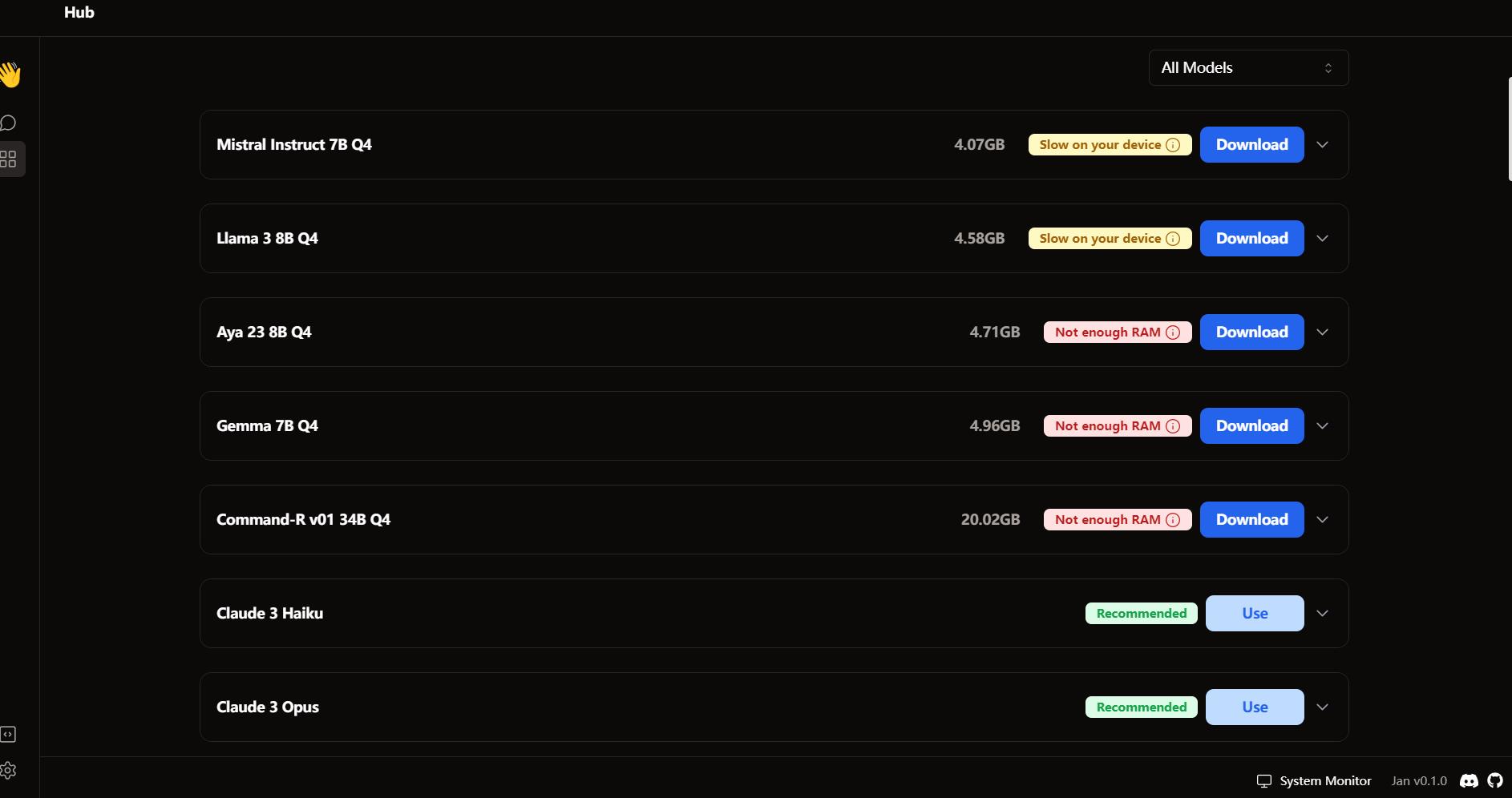Click the waving hand icon in sidebar
Image resolution: width=1512 pixels, height=798 pixels.
pyautogui.click(x=10, y=75)
